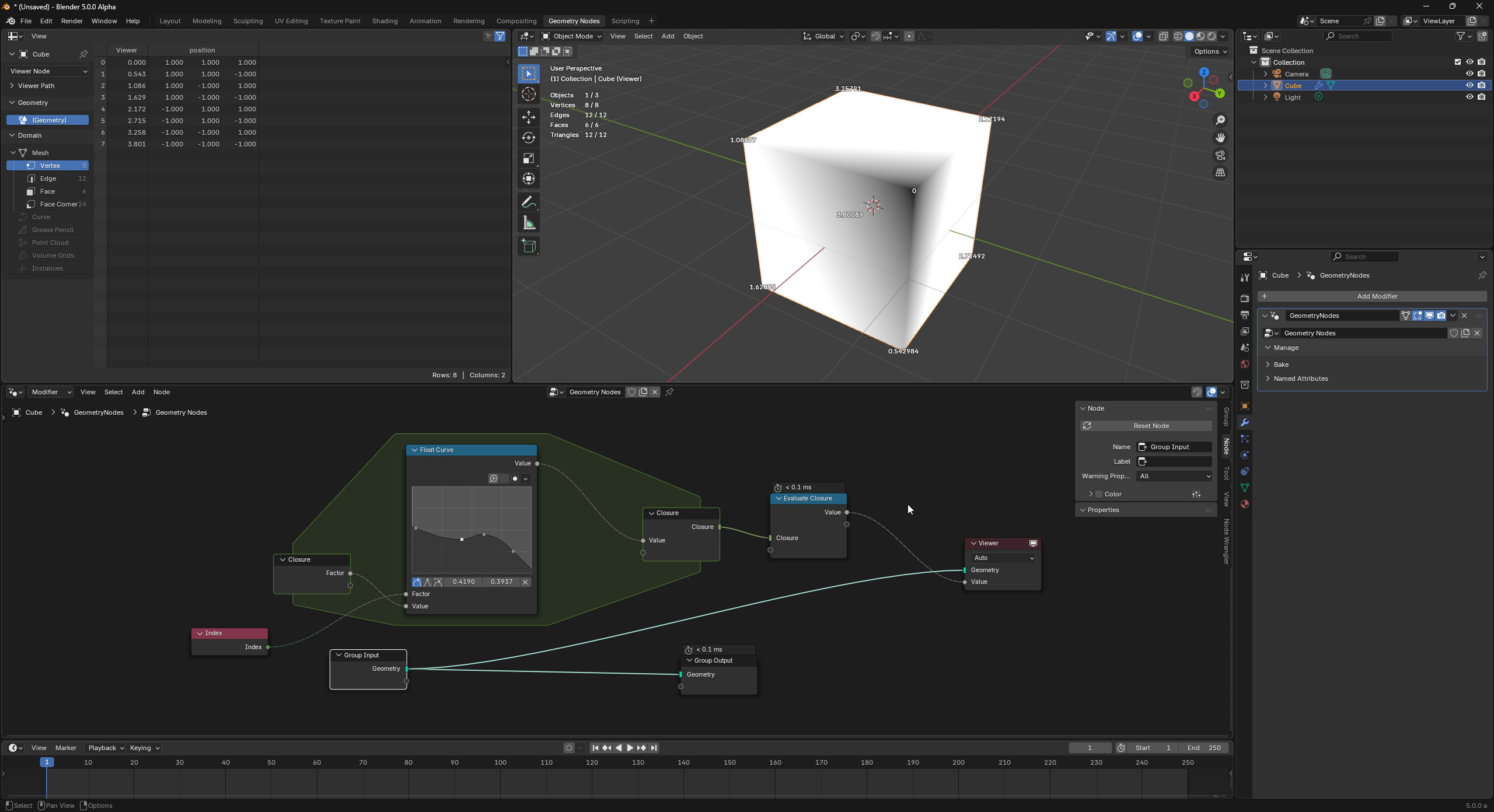Click the Add Modifier button
1494x812 pixels.
click(x=1371, y=296)
